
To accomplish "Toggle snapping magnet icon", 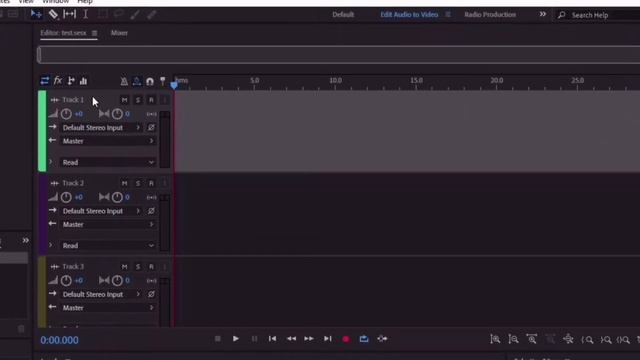I will pyautogui.click(x=150, y=81).
